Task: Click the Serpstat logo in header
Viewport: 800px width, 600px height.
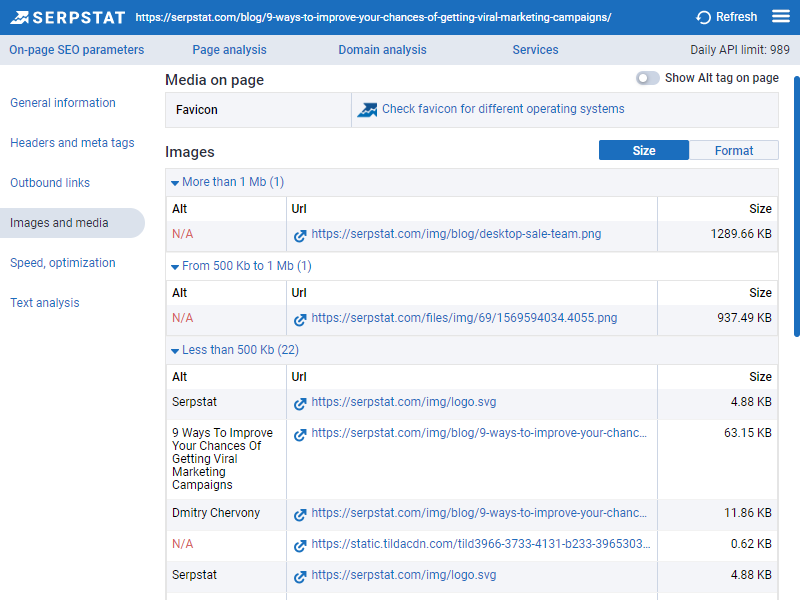Action: click(x=67, y=17)
